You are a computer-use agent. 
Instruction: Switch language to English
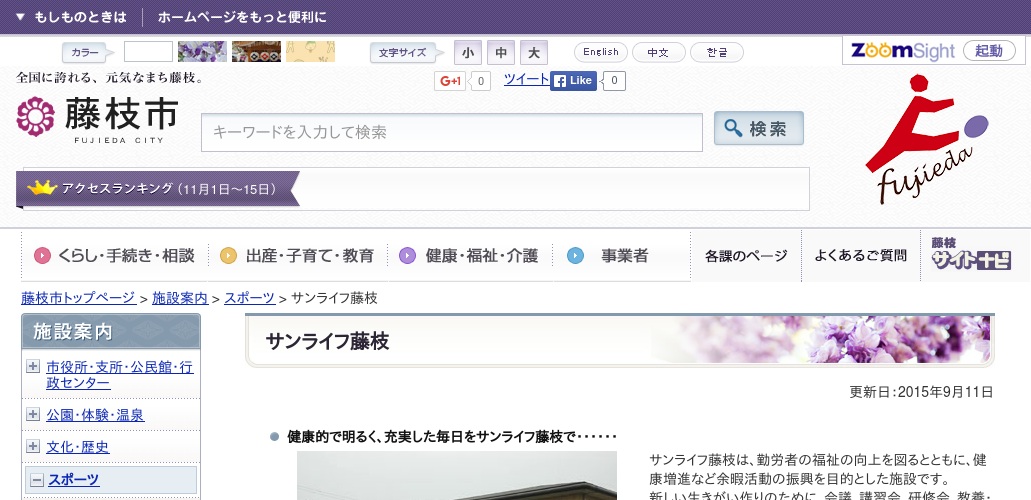(x=601, y=52)
